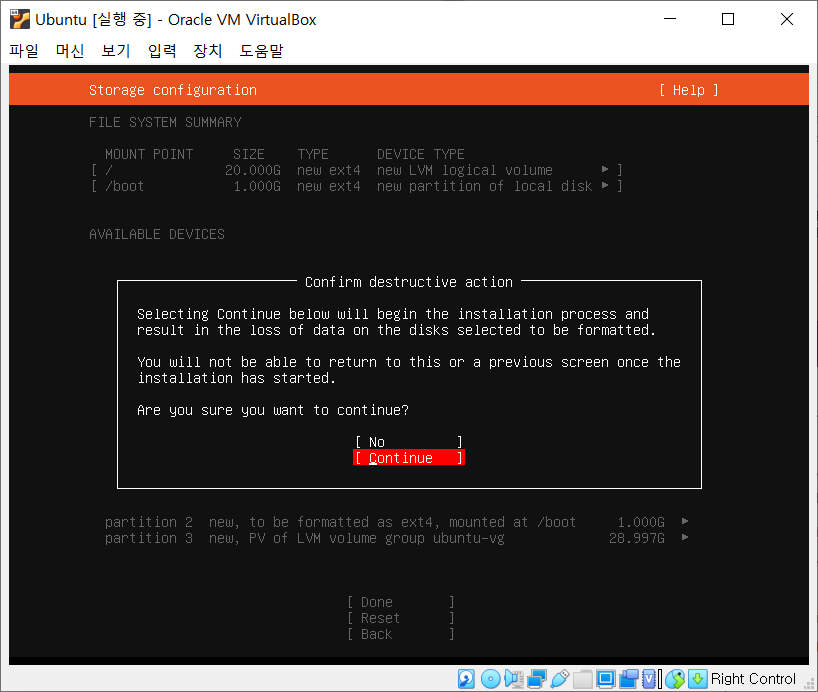Viewport: 818px width, 692px height.
Task: Click the 28.997G size value
Action: pyautogui.click(x=637, y=538)
